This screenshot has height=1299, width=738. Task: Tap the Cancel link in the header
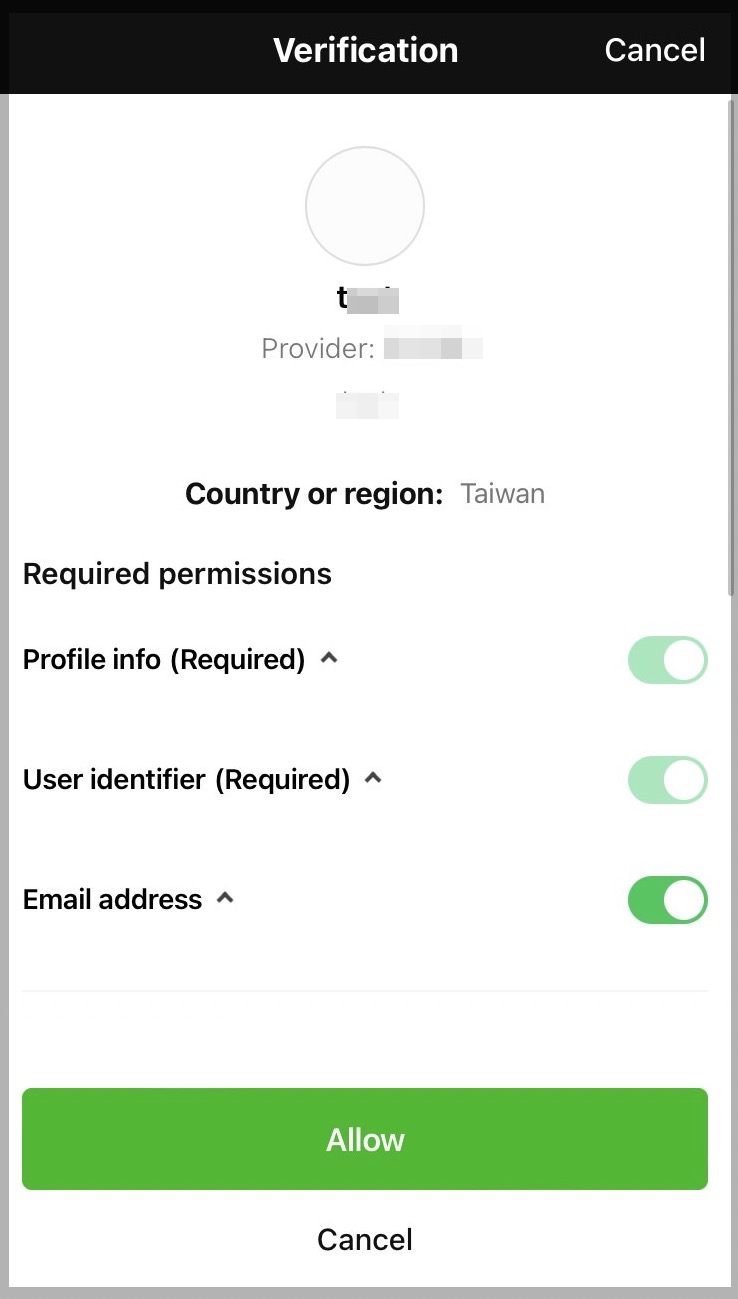(x=655, y=50)
